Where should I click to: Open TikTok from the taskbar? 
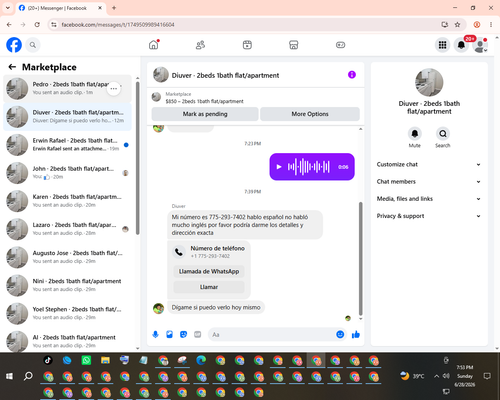click(48, 360)
